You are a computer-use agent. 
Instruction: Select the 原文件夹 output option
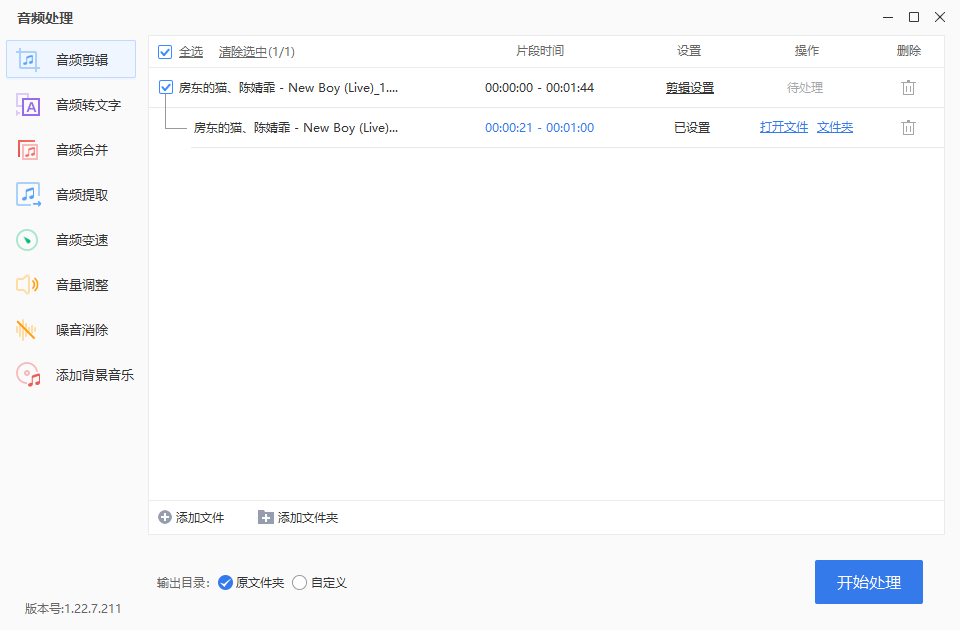(x=224, y=581)
